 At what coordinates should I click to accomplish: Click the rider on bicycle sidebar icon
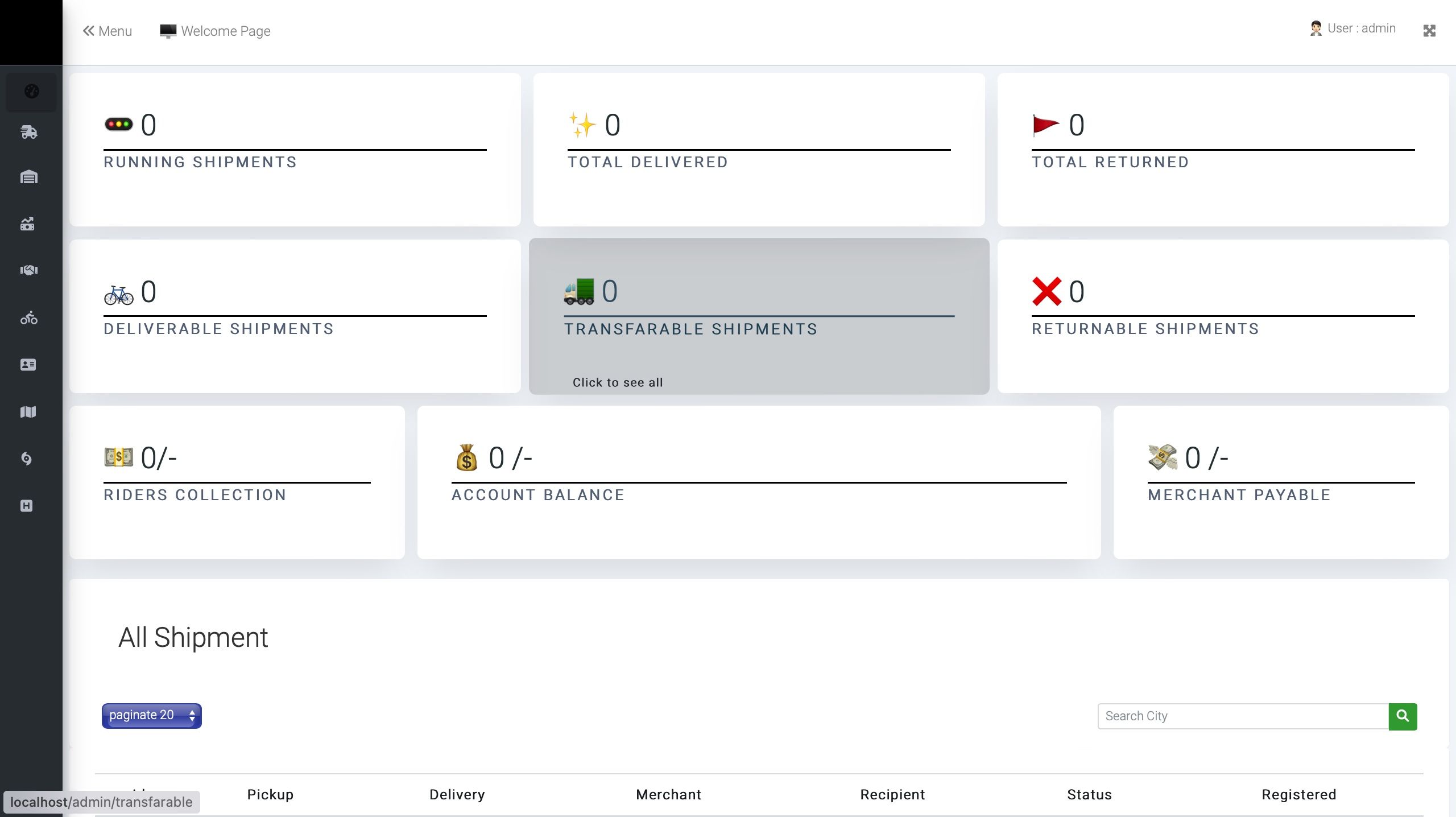pos(29,318)
